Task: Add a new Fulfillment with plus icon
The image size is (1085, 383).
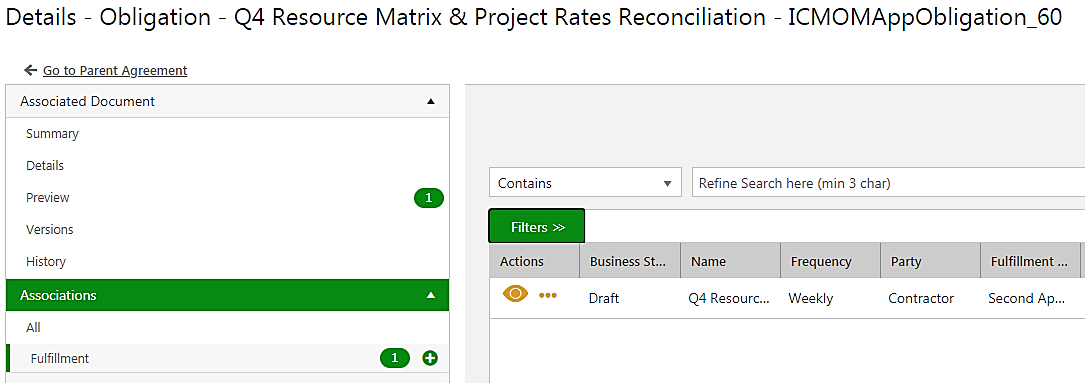Action: [x=430, y=358]
